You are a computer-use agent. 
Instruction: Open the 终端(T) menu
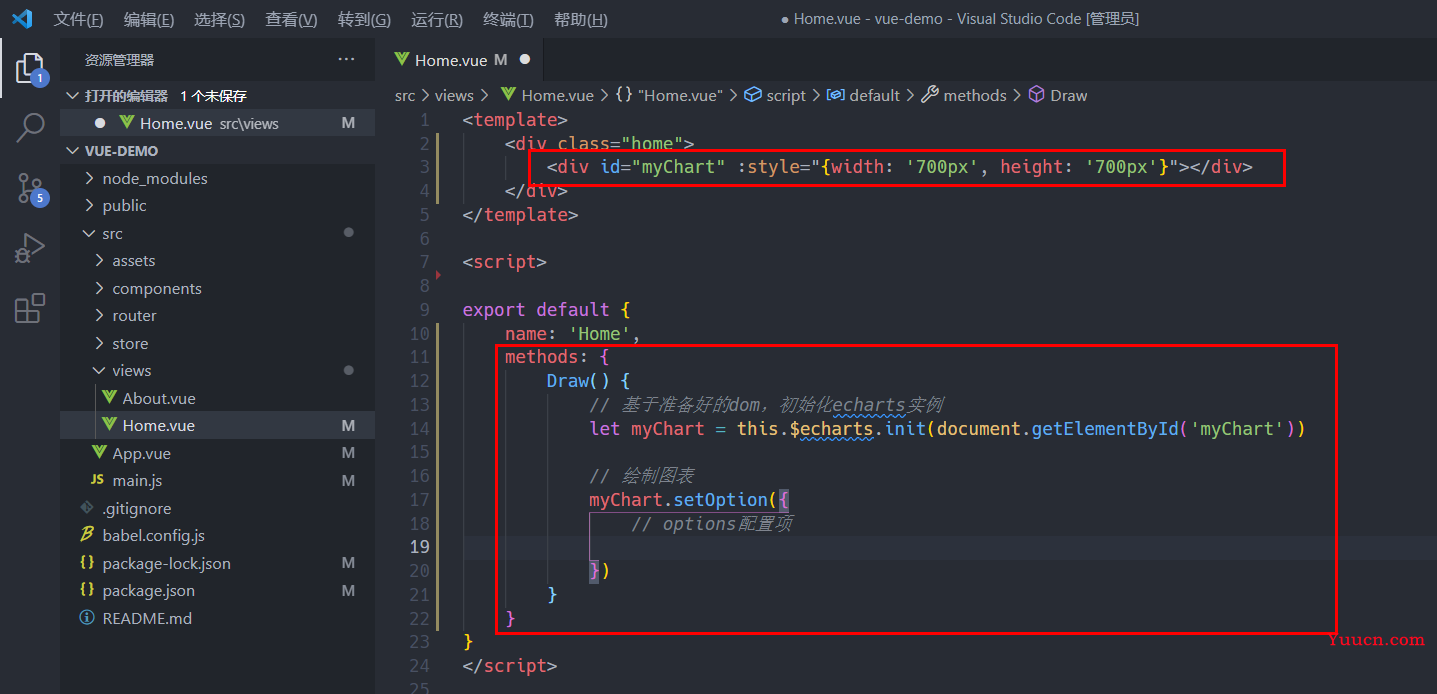click(508, 20)
